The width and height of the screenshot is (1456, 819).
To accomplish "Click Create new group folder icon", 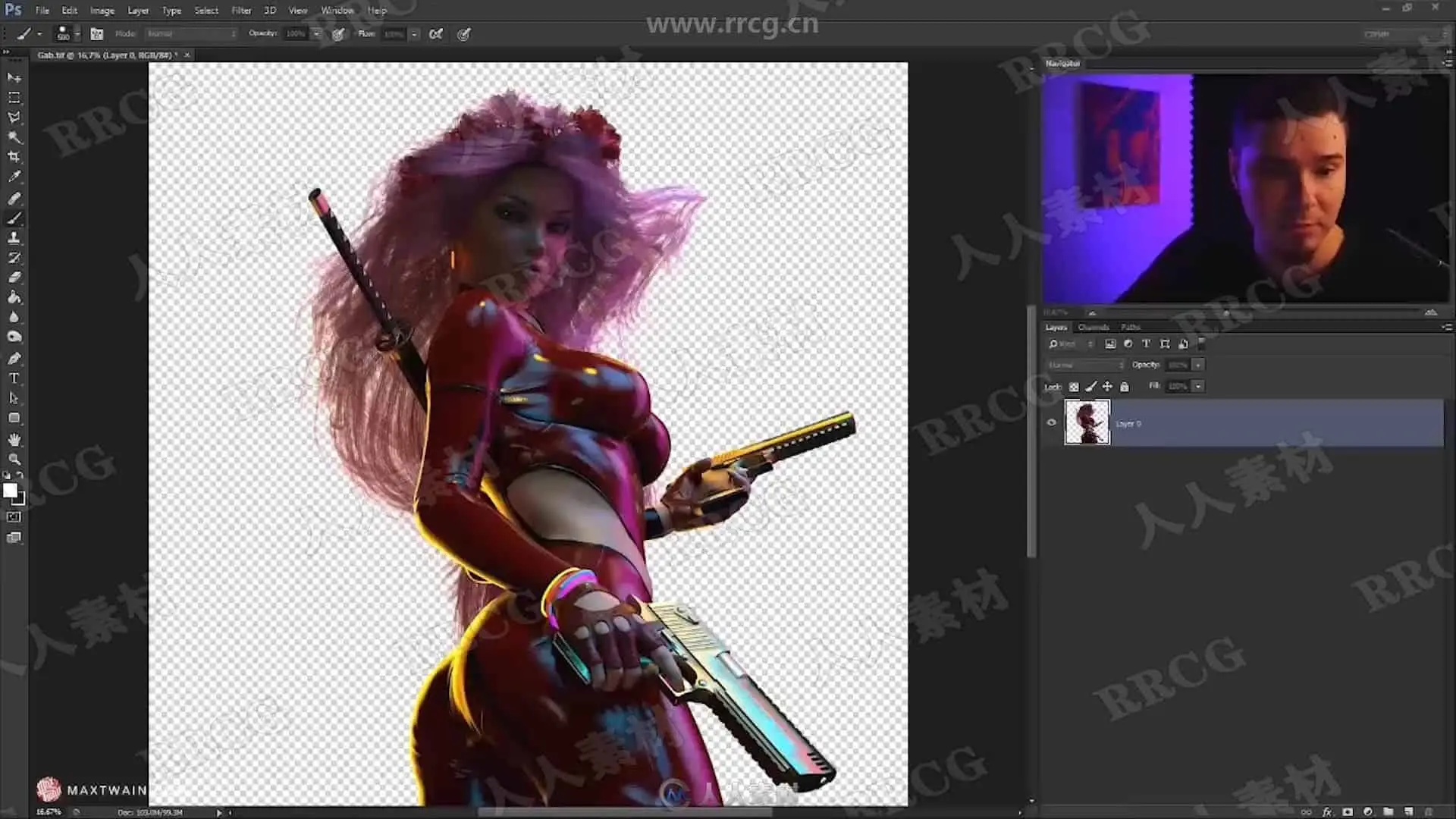I will 1388,811.
